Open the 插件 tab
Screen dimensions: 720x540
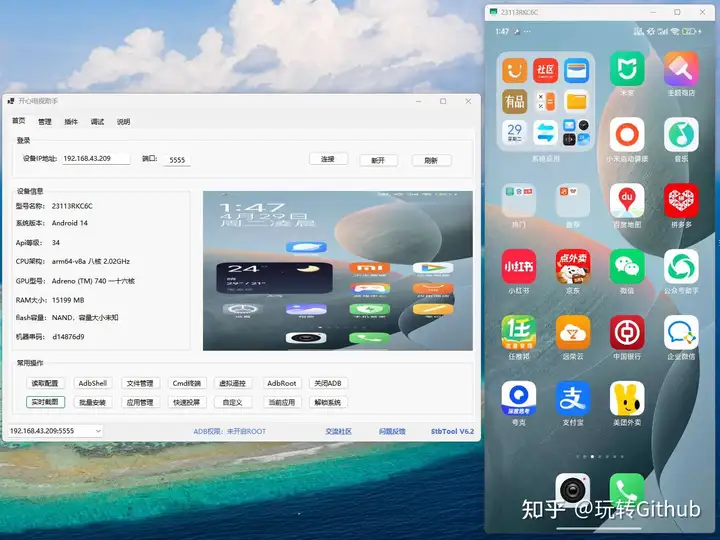click(71, 121)
